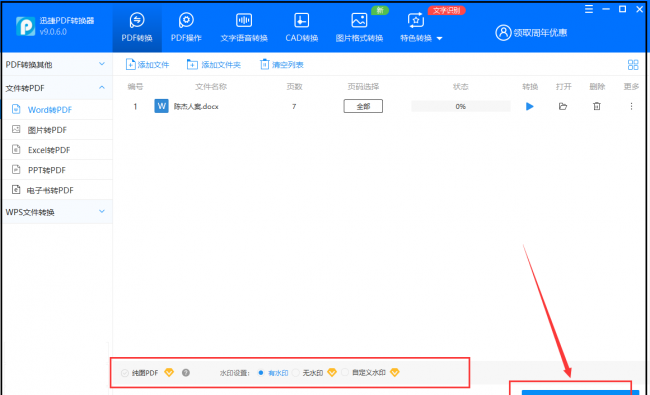Open output folder icon for 陈杰人案.docx
Viewport: 650px width, 395px height.
563,107
